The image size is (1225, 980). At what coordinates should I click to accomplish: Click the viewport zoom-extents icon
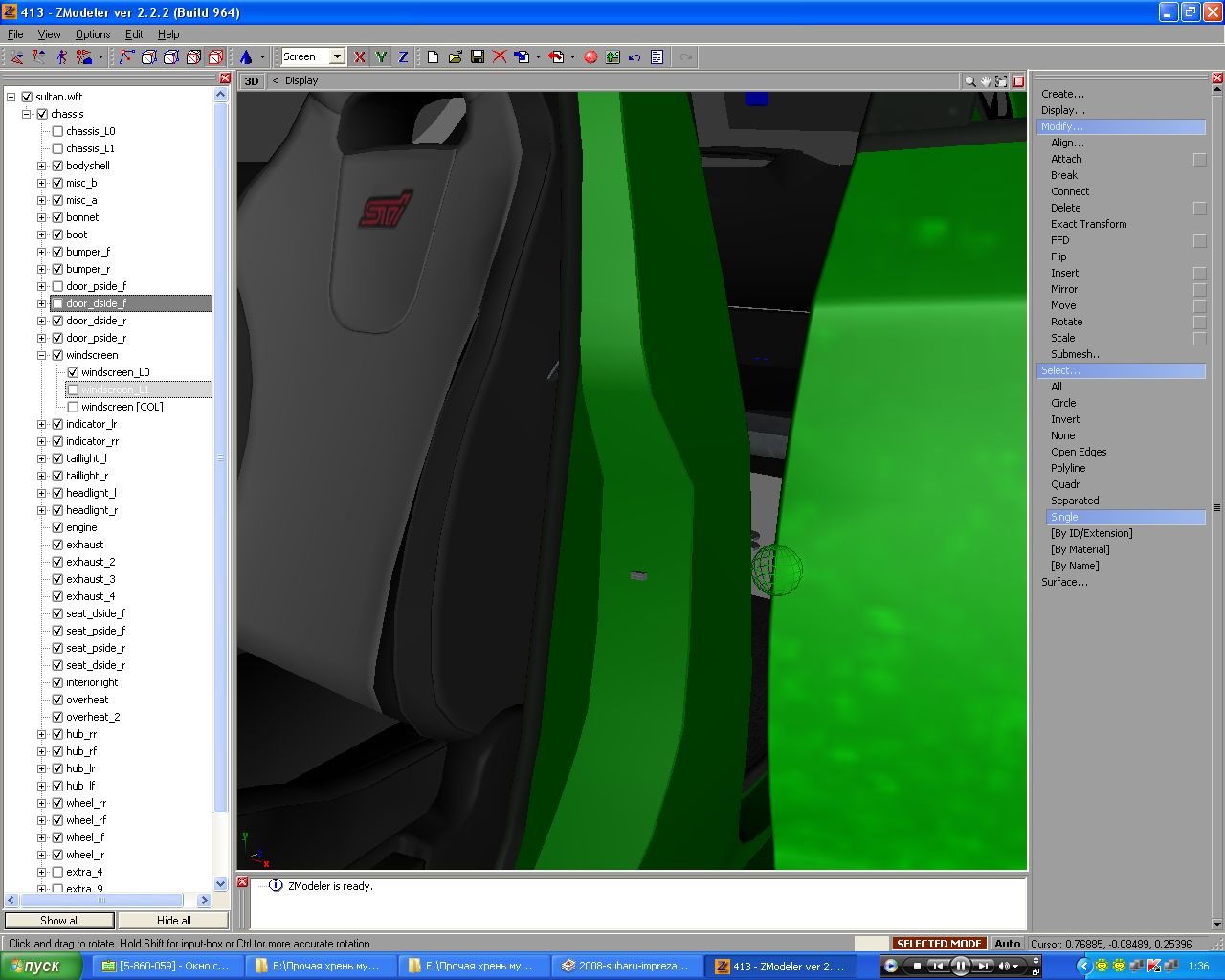(x=1000, y=81)
